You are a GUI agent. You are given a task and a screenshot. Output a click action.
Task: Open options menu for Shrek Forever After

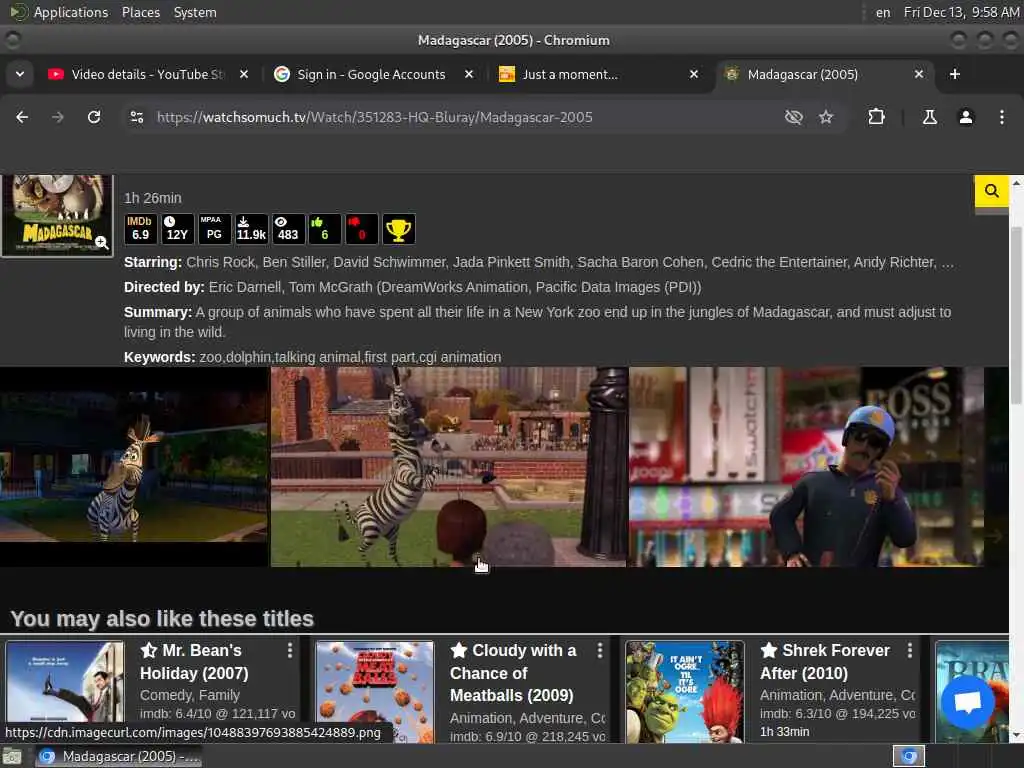coord(910,650)
